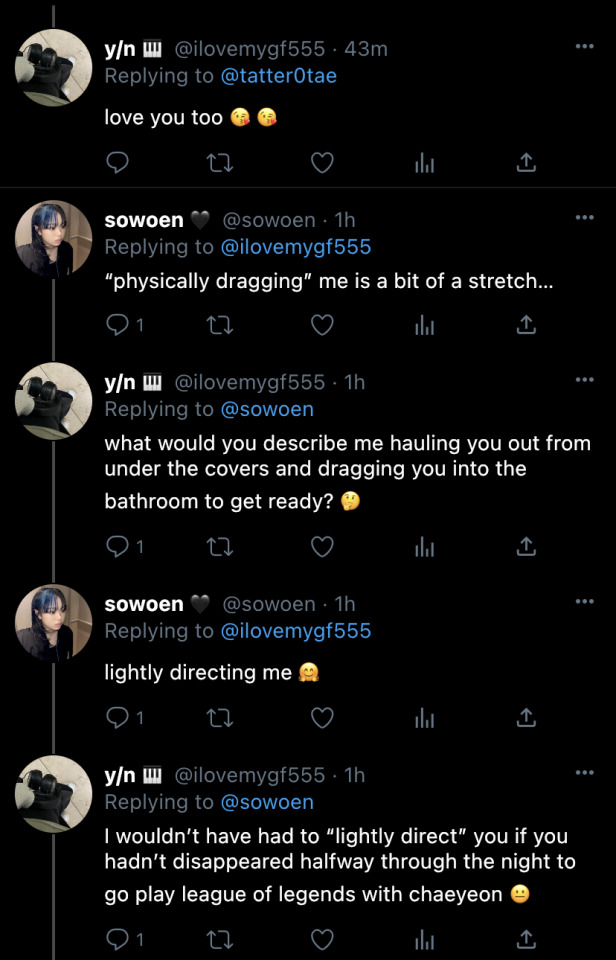
Task: Open more options on league of legends tweet
Action: click(x=584, y=772)
